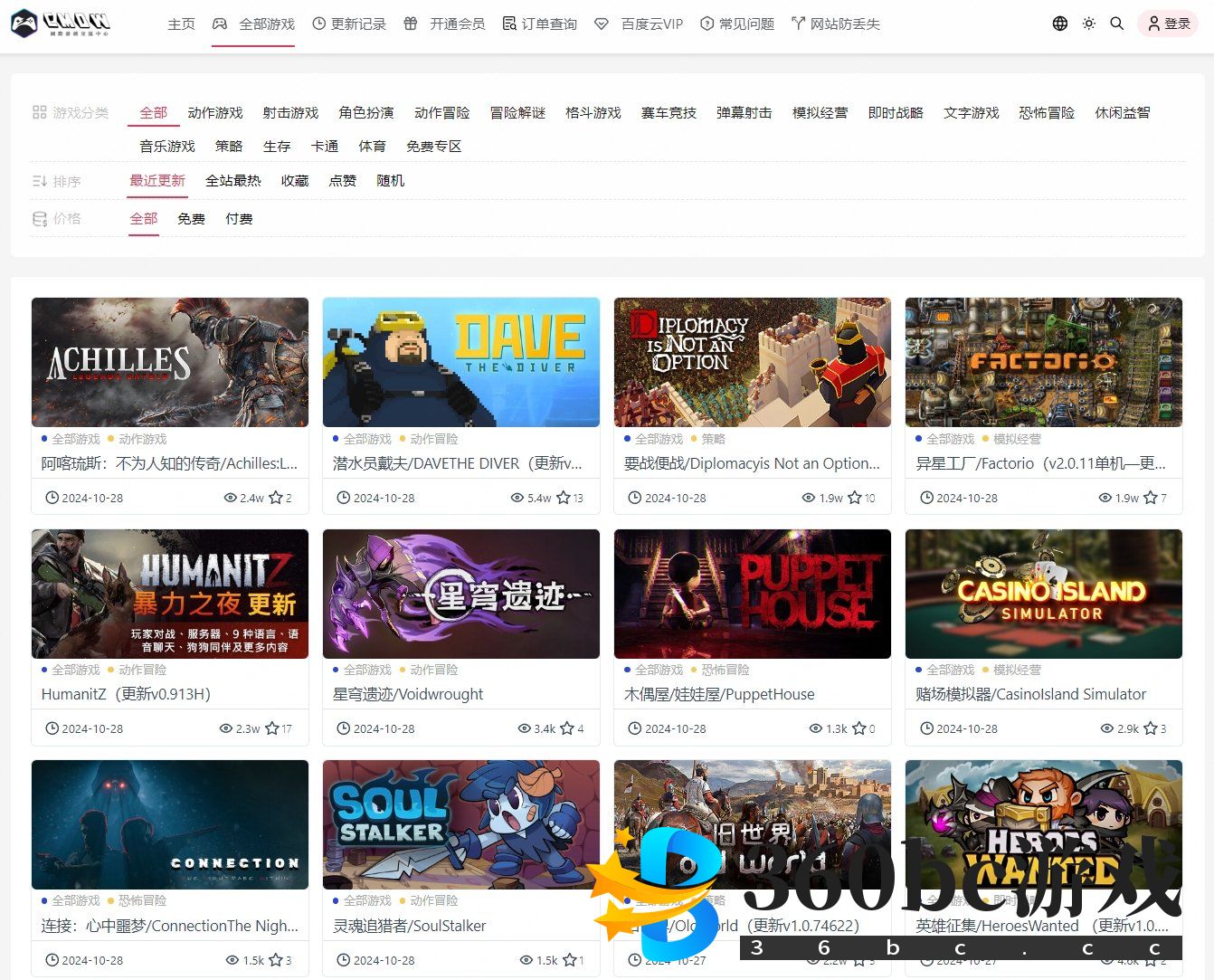Open 开通会员 navigation item
This screenshot has width=1214, height=980.
pos(445,24)
